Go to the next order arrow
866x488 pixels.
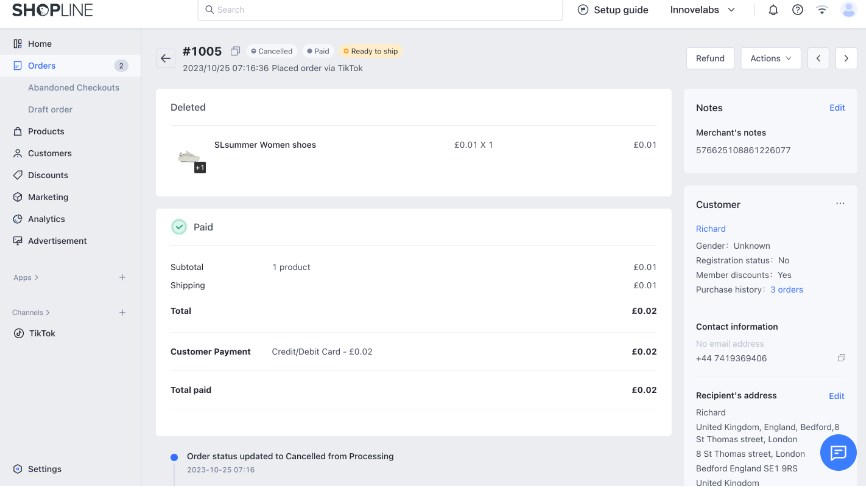point(846,58)
